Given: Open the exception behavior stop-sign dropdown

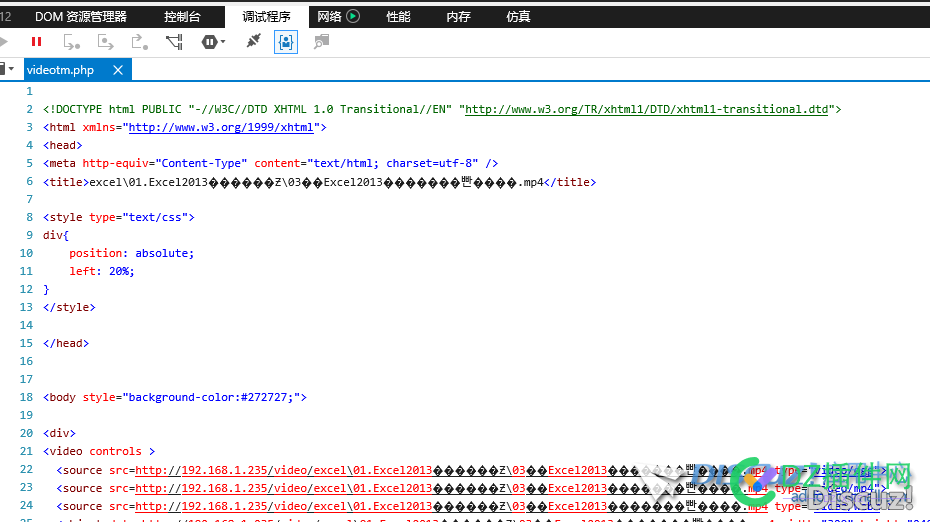Looking at the screenshot, I should [x=214, y=42].
